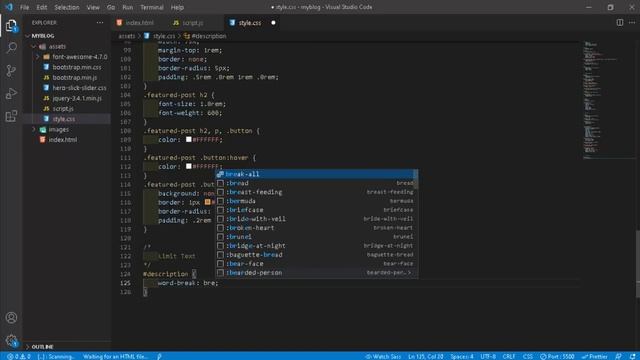The image size is (640, 360).
Task: Click Port : 5500 live server status
Action: tap(557, 356)
